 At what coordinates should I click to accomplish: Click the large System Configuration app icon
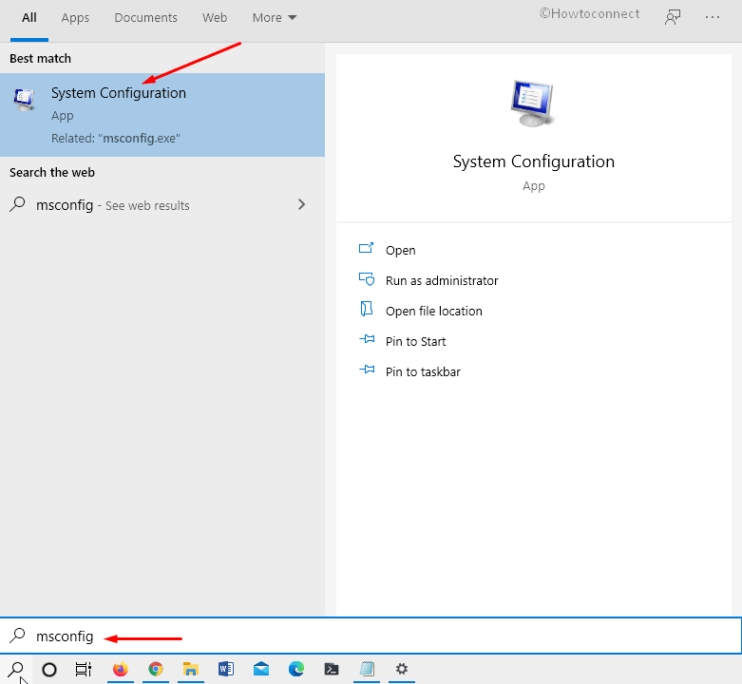(x=533, y=104)
